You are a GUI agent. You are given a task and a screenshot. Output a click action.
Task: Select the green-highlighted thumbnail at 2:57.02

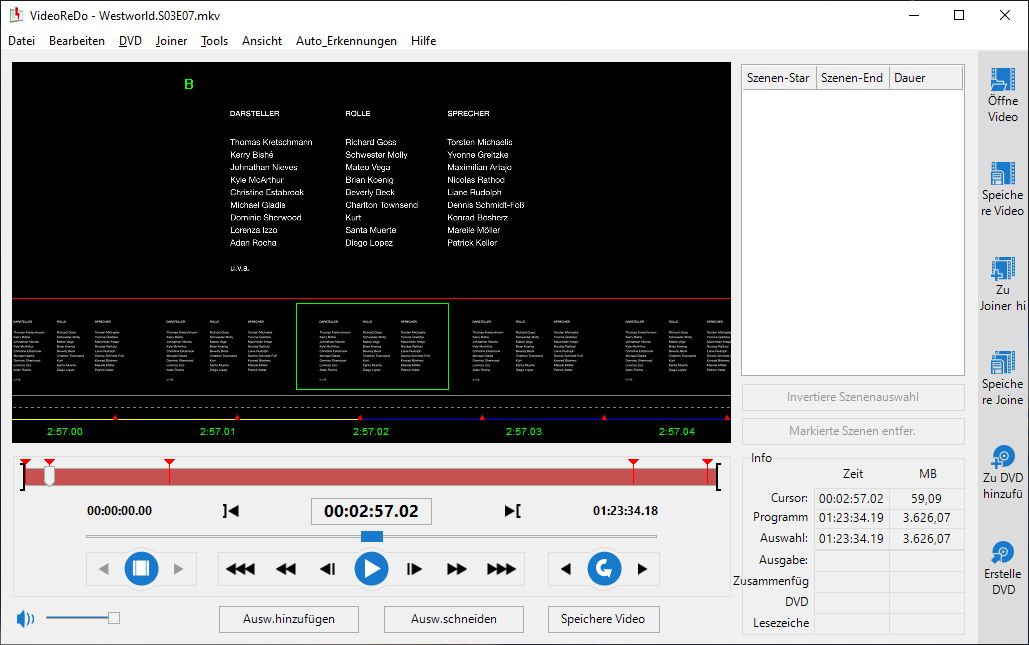tap(372, 346)
